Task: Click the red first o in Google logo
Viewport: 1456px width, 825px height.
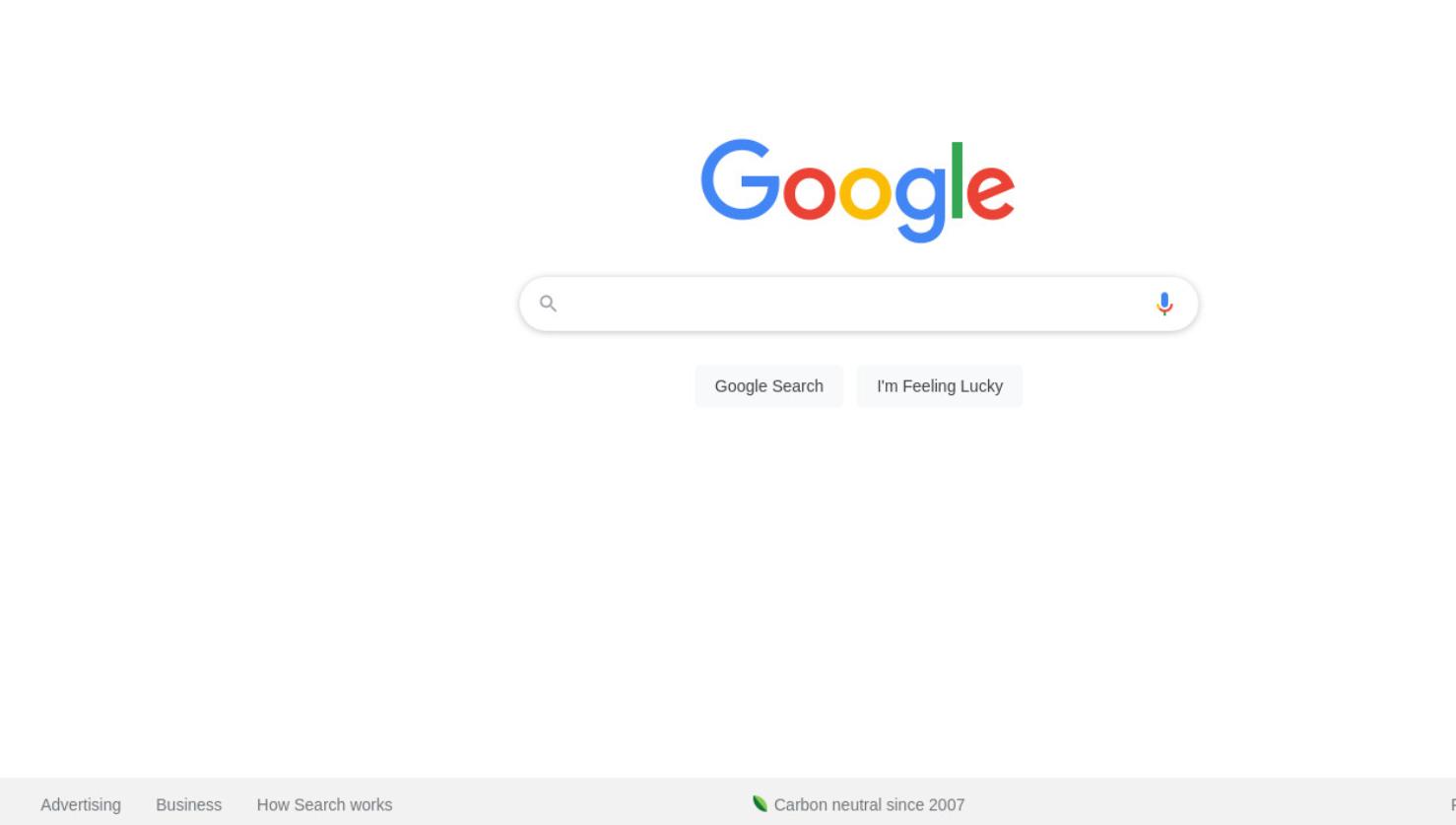Action: pyautogui.click(x=810, y=192)
